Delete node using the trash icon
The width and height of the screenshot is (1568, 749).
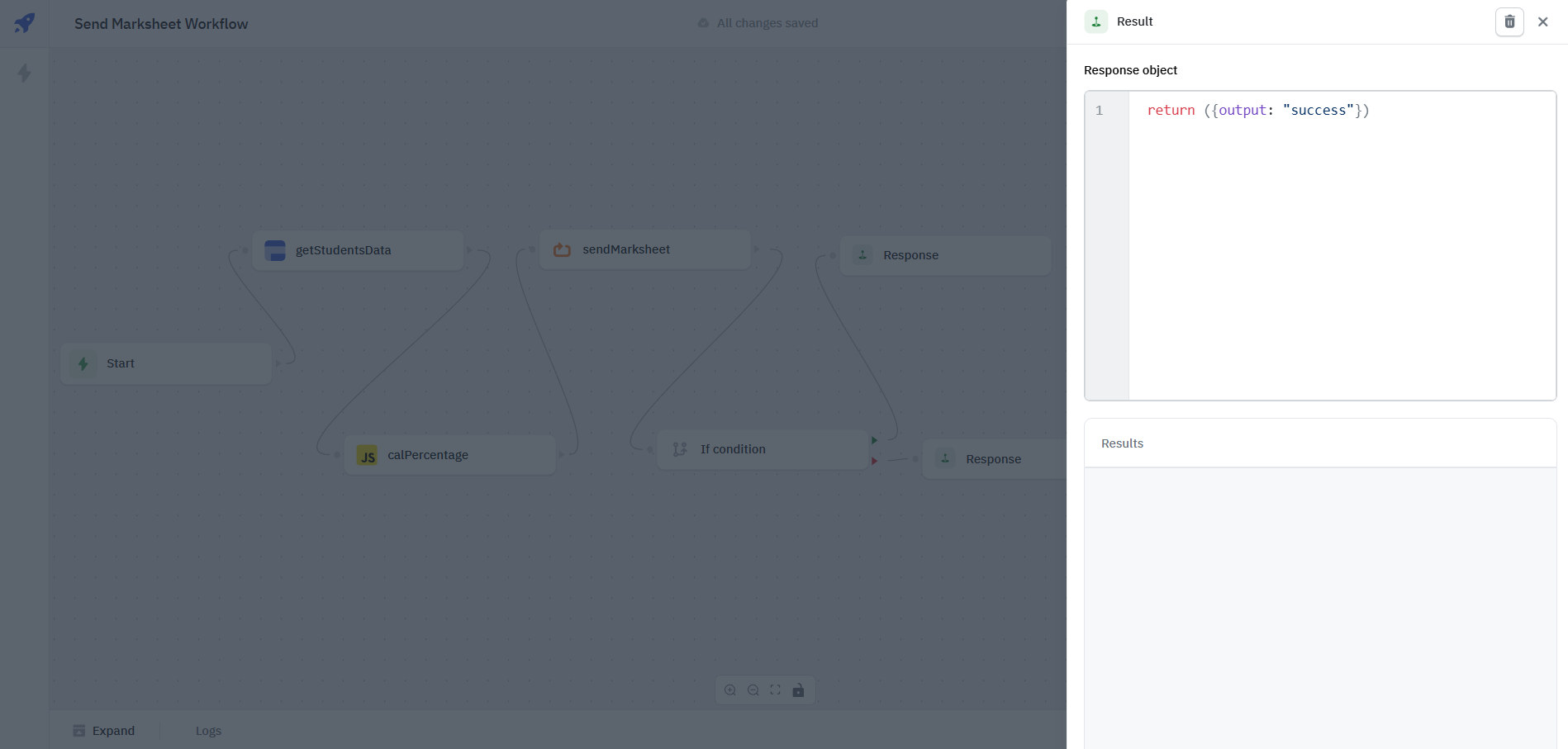coord(1509,22)
